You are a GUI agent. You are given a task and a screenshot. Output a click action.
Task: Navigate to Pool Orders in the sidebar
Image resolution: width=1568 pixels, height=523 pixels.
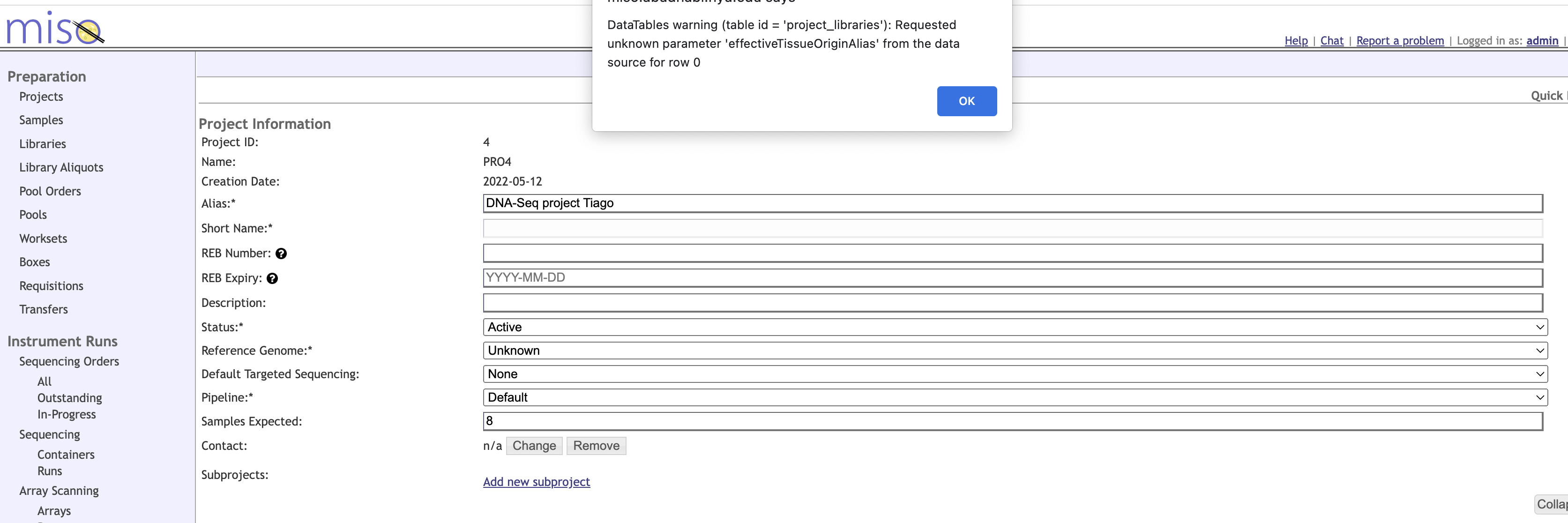tap(50, 191)
